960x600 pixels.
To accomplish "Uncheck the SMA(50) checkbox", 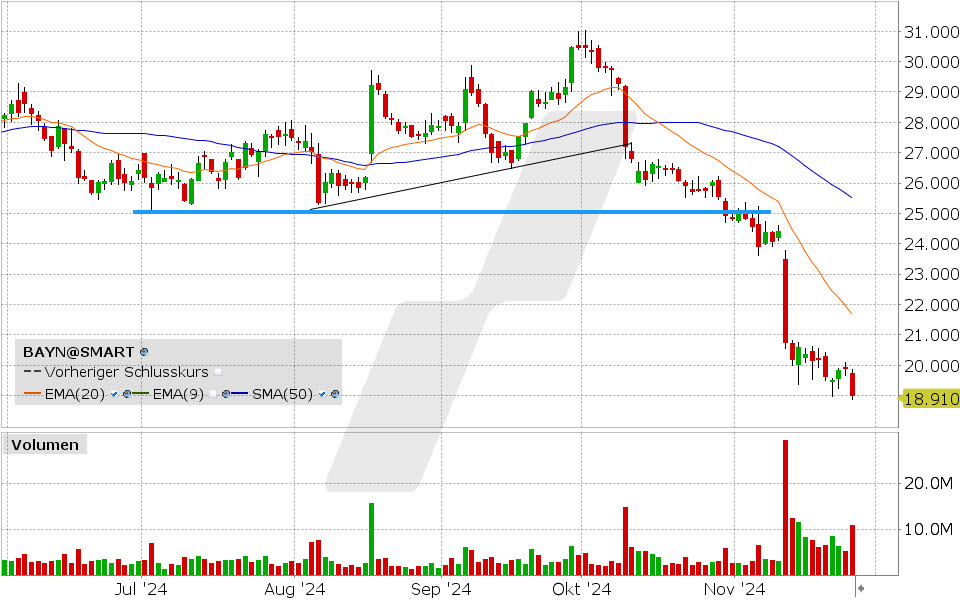I will pos(322,394).
